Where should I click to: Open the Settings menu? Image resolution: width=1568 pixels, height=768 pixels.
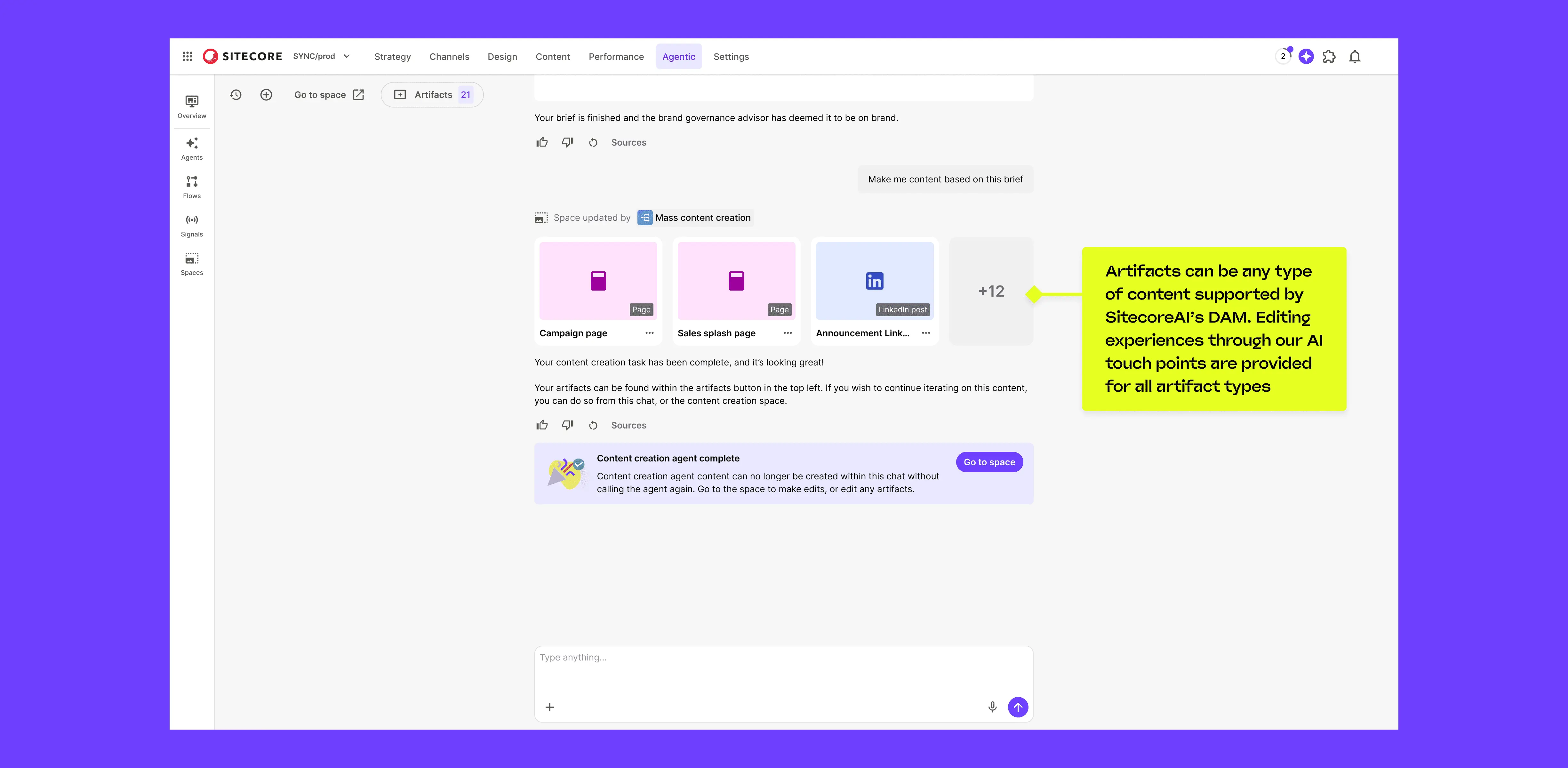(731, 57)
